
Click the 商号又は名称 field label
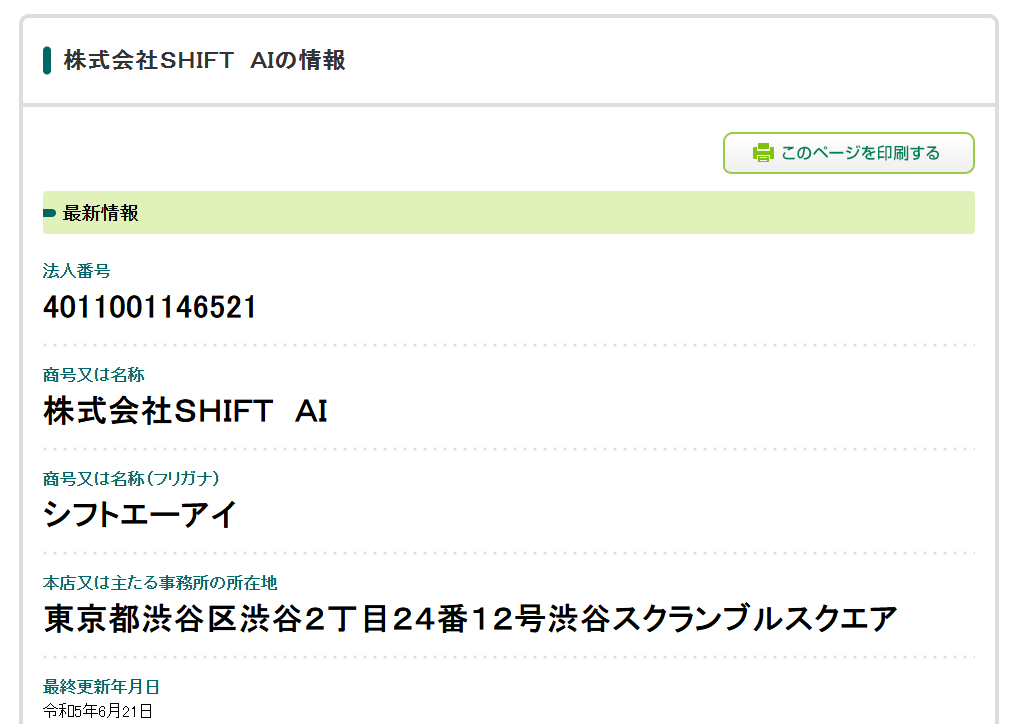point(92,374)
